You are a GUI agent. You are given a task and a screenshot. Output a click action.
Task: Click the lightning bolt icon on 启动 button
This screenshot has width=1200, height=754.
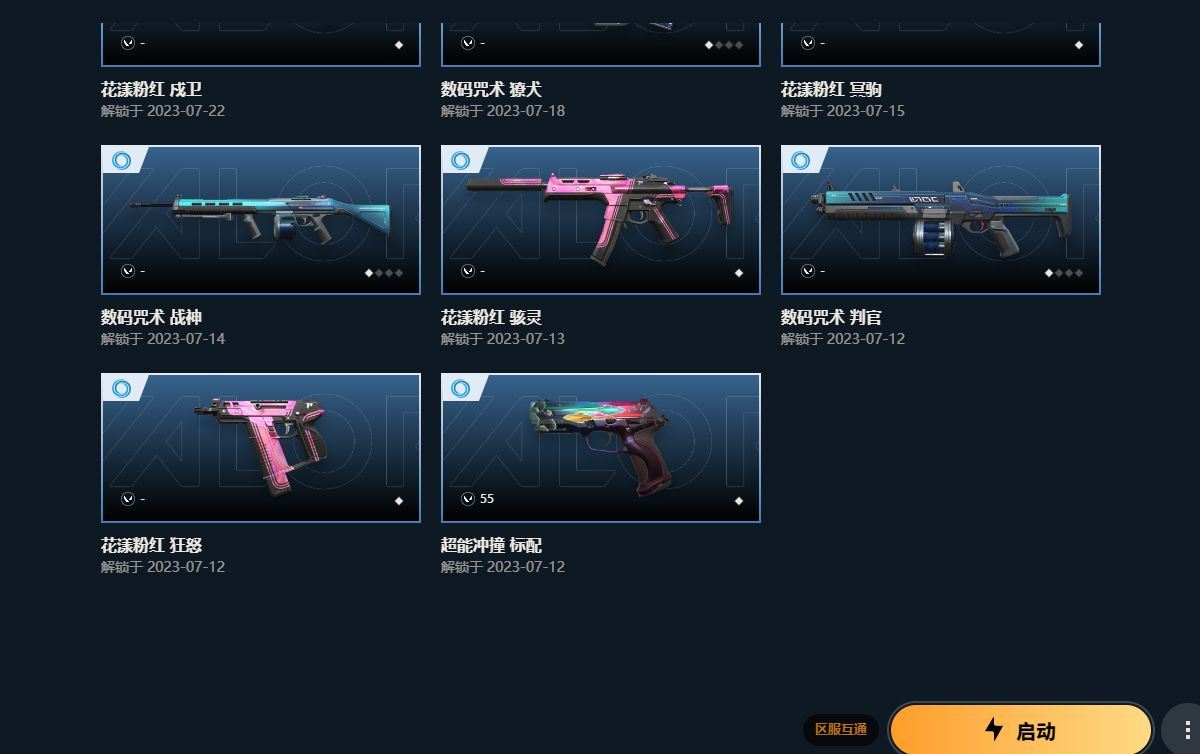pos(993,729)
